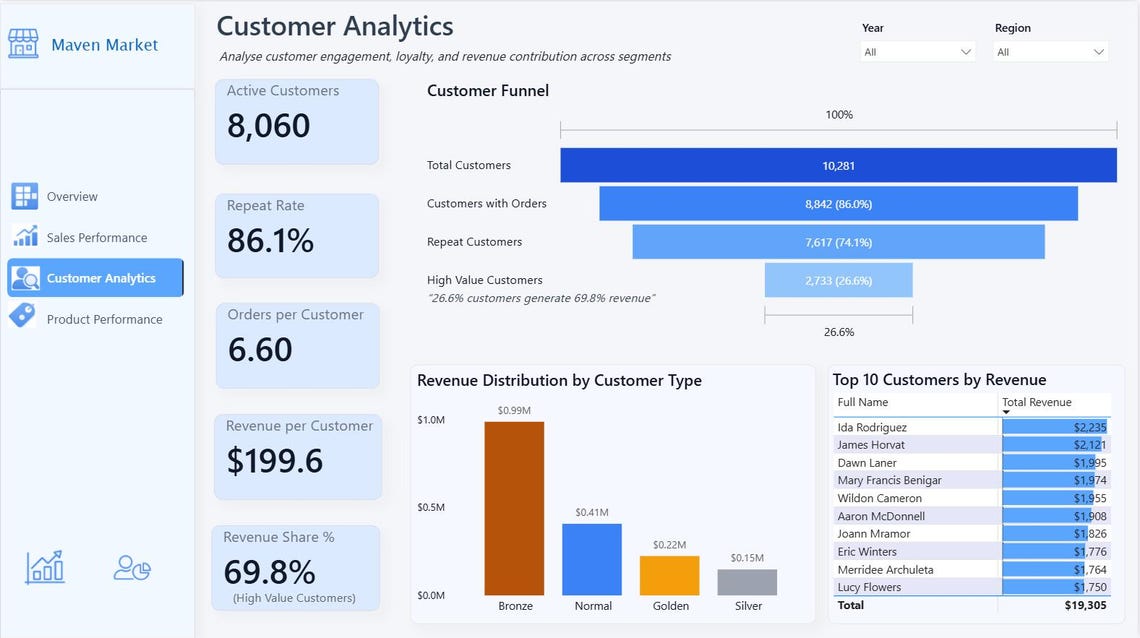Image resolution: width=1140 pixels, height=638 pixels.
Task: Select the Lucy Flowers row
Action: 972,587
